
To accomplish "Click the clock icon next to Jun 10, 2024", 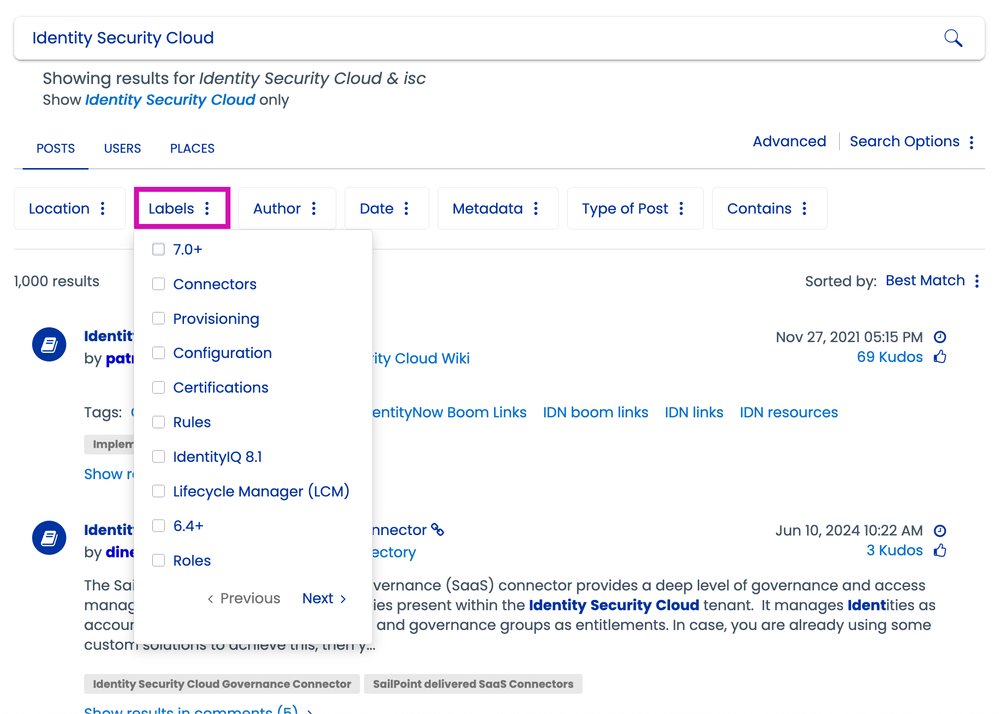I will pos(940,531).
